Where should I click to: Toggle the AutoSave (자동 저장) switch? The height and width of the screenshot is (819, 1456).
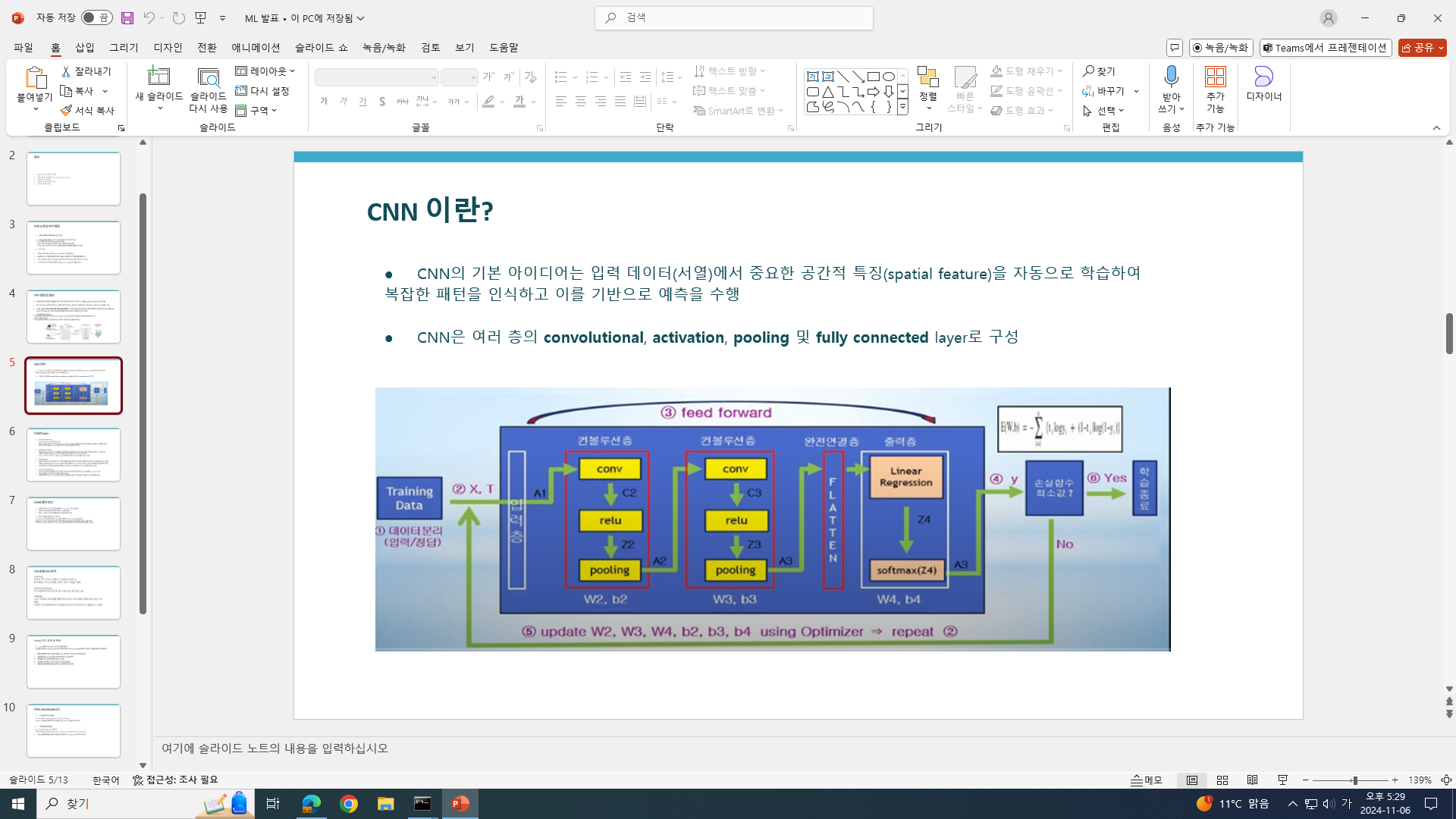point(97,17)
